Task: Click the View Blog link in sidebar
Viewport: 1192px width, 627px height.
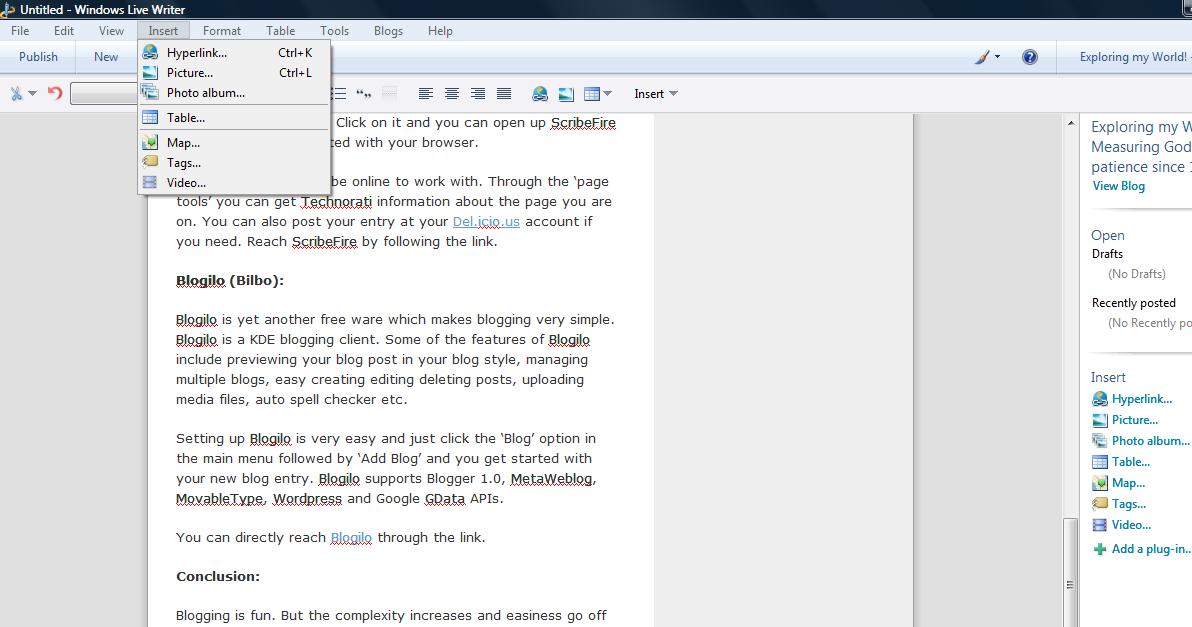Action: [1118, 186]
